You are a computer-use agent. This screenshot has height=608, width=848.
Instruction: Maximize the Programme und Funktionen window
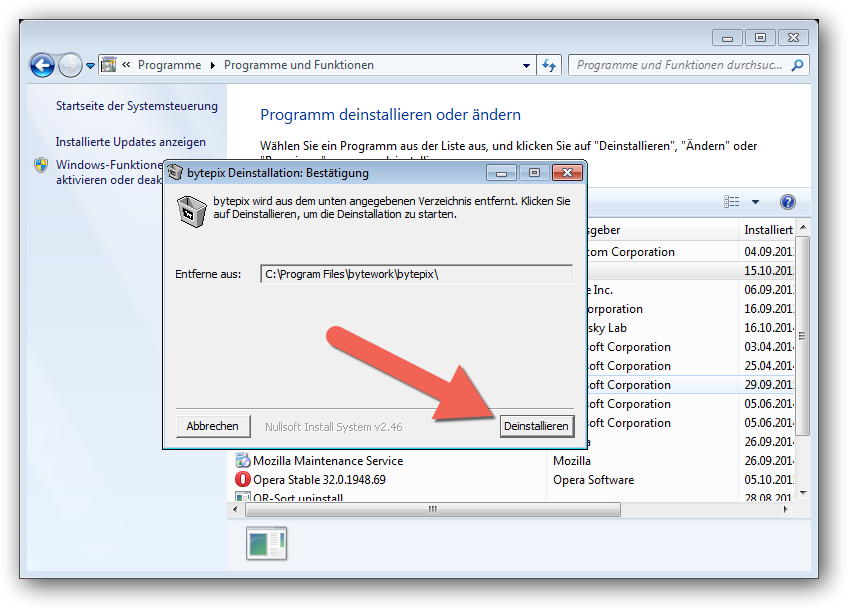(760, 38)
